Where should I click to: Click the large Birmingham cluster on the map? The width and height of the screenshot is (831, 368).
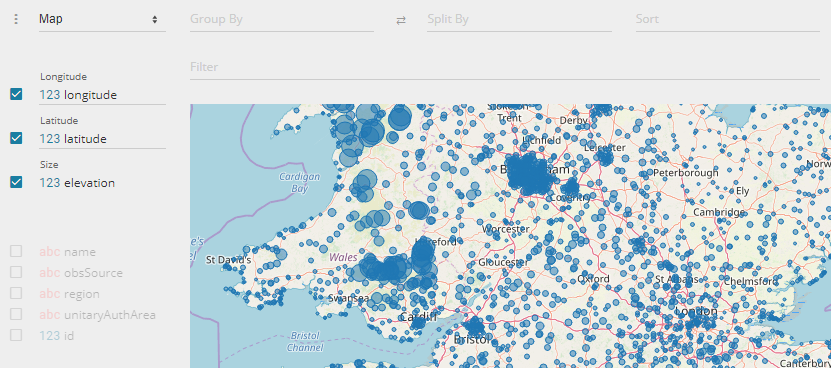point(532,175)
